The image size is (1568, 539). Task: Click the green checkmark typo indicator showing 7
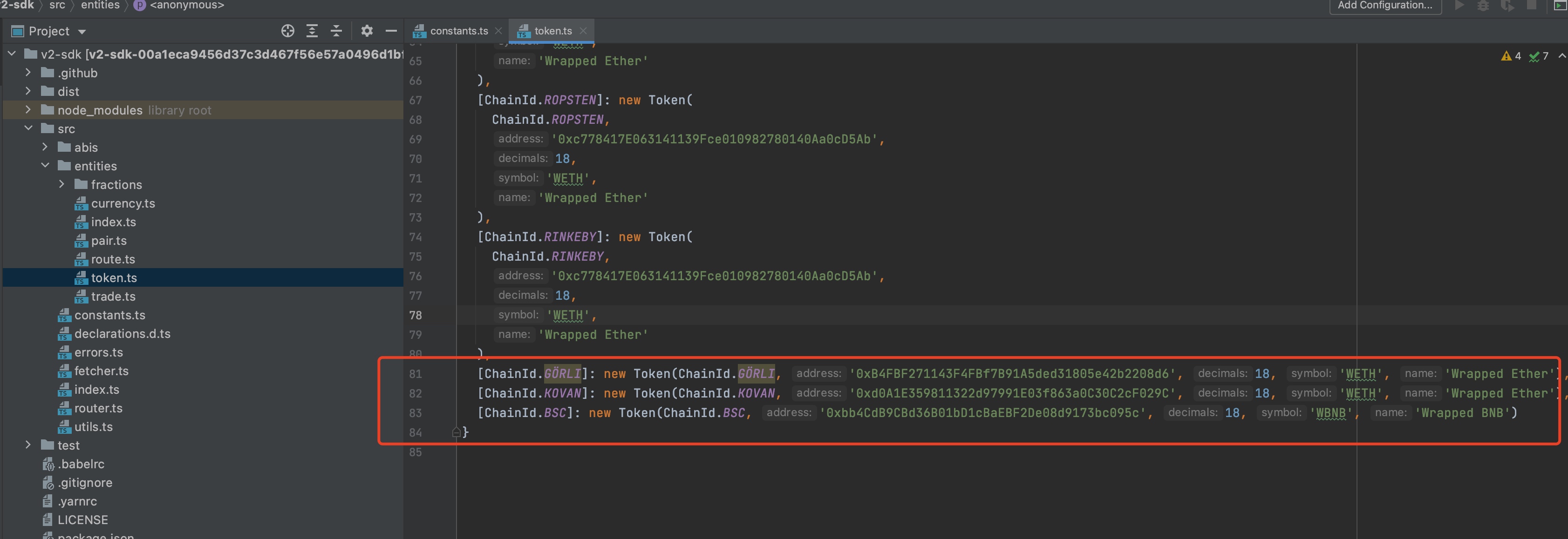tap(1538, 56)
